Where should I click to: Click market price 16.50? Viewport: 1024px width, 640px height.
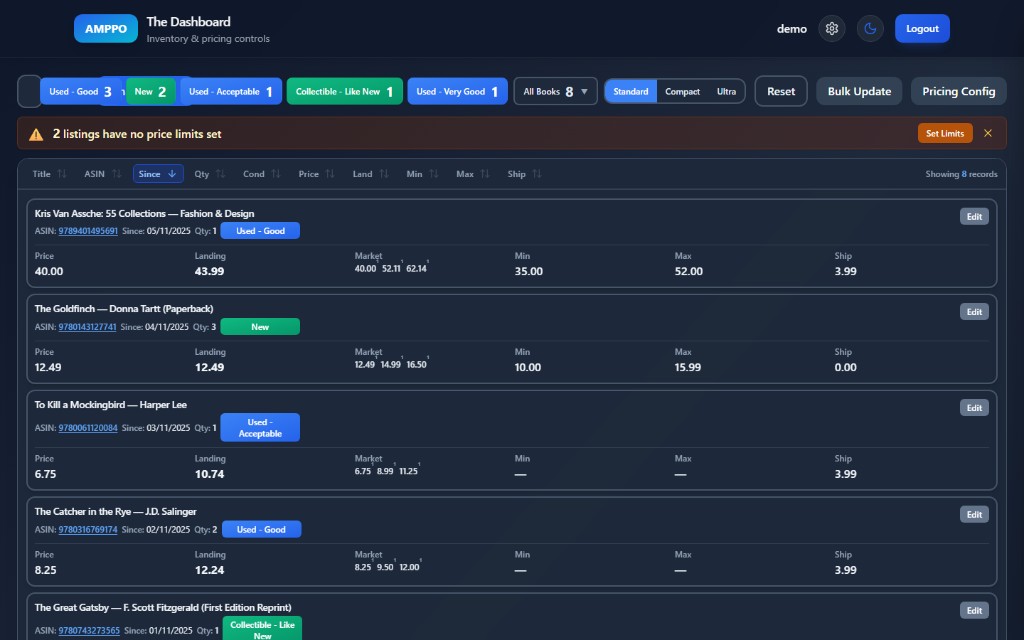(416, 364)
